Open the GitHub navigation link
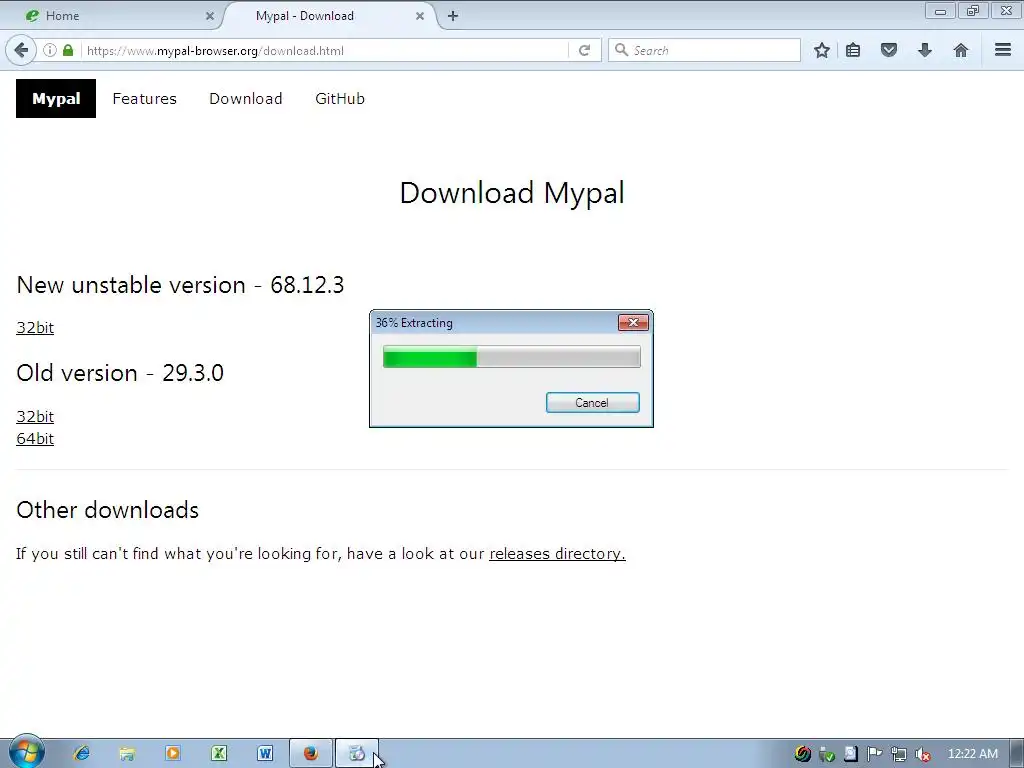This screenshot has width=1024, height=768. (340, 99)
